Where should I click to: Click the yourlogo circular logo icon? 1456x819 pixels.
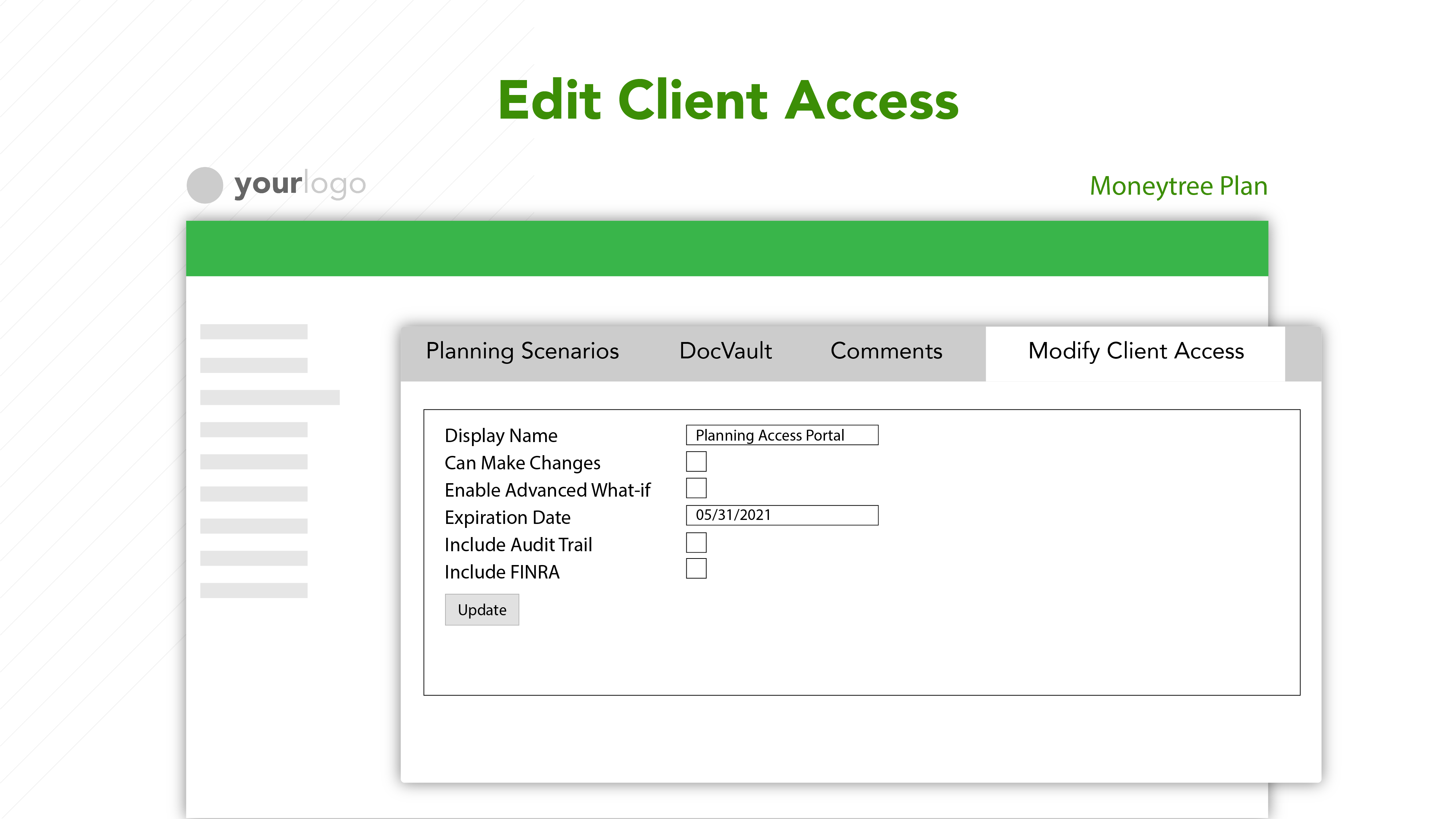tap(205, 185)
